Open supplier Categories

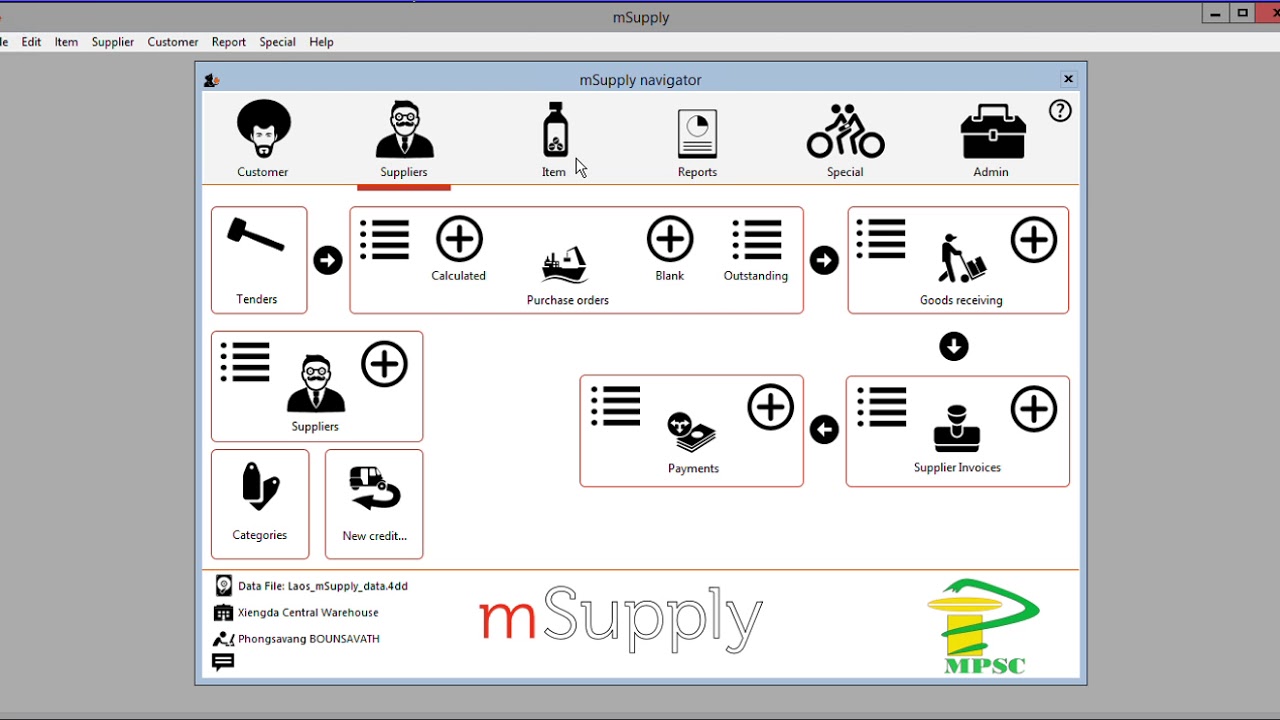[260, 503]
